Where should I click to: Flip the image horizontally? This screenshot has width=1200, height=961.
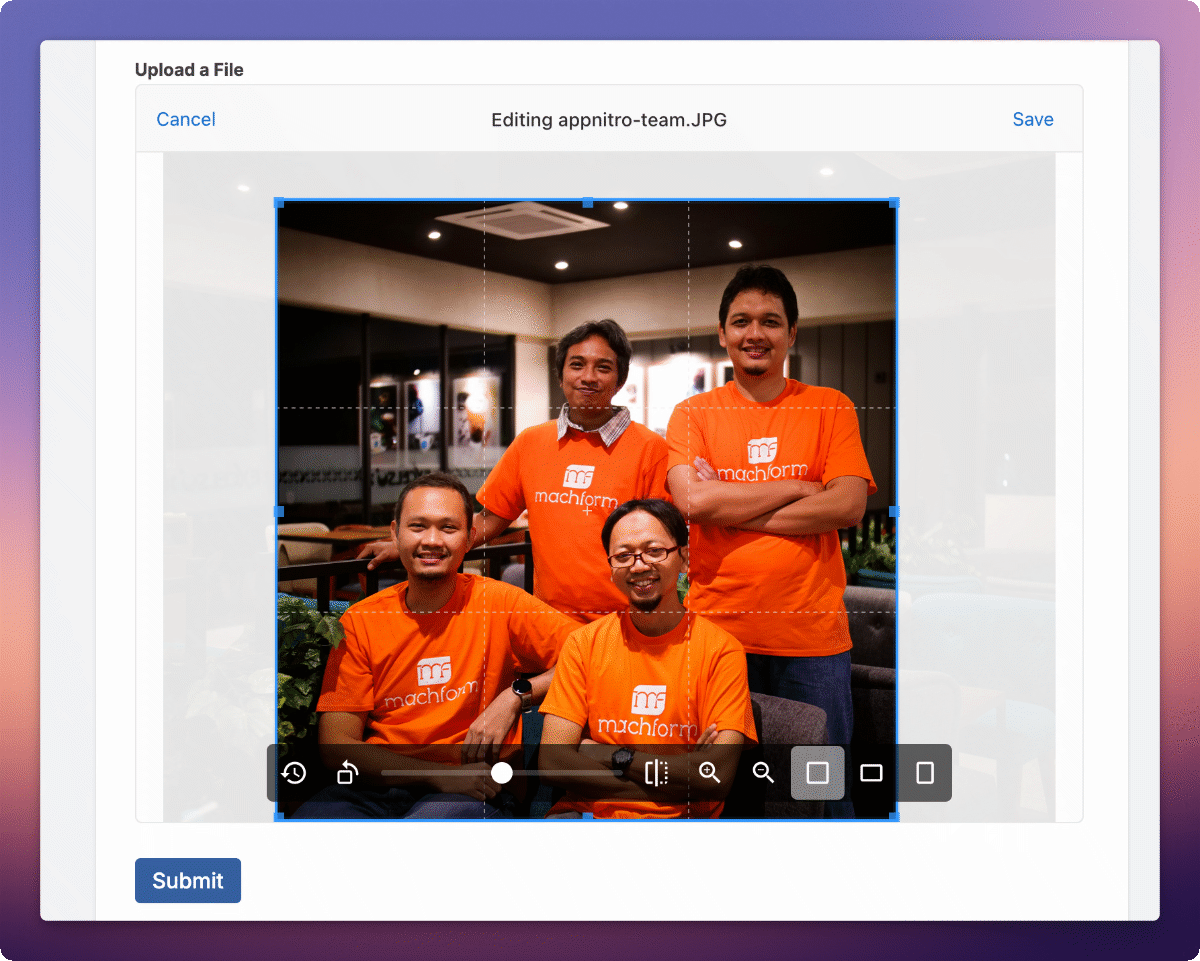[x=657, y=773]
